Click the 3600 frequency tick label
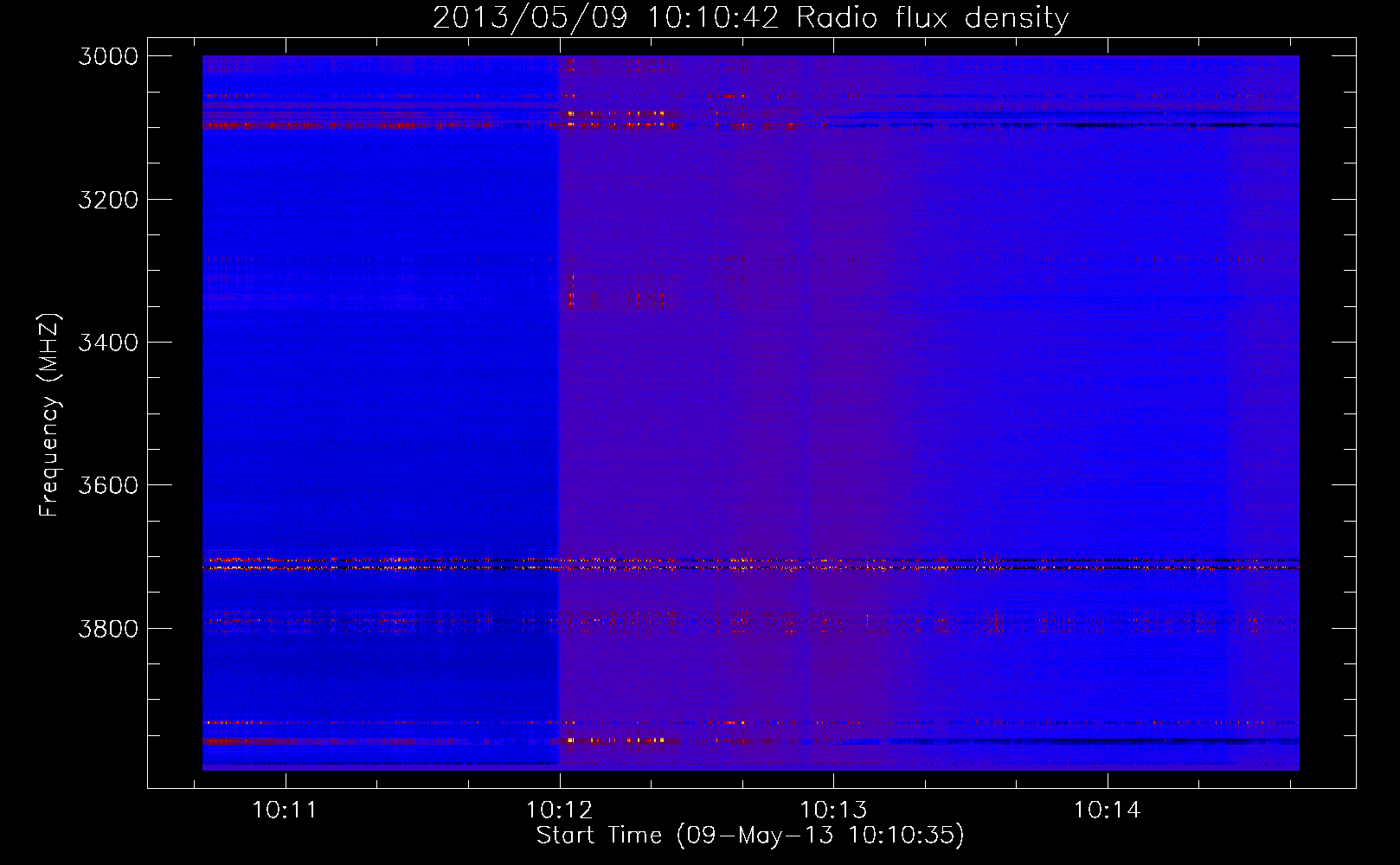 (x=108, y=485)
